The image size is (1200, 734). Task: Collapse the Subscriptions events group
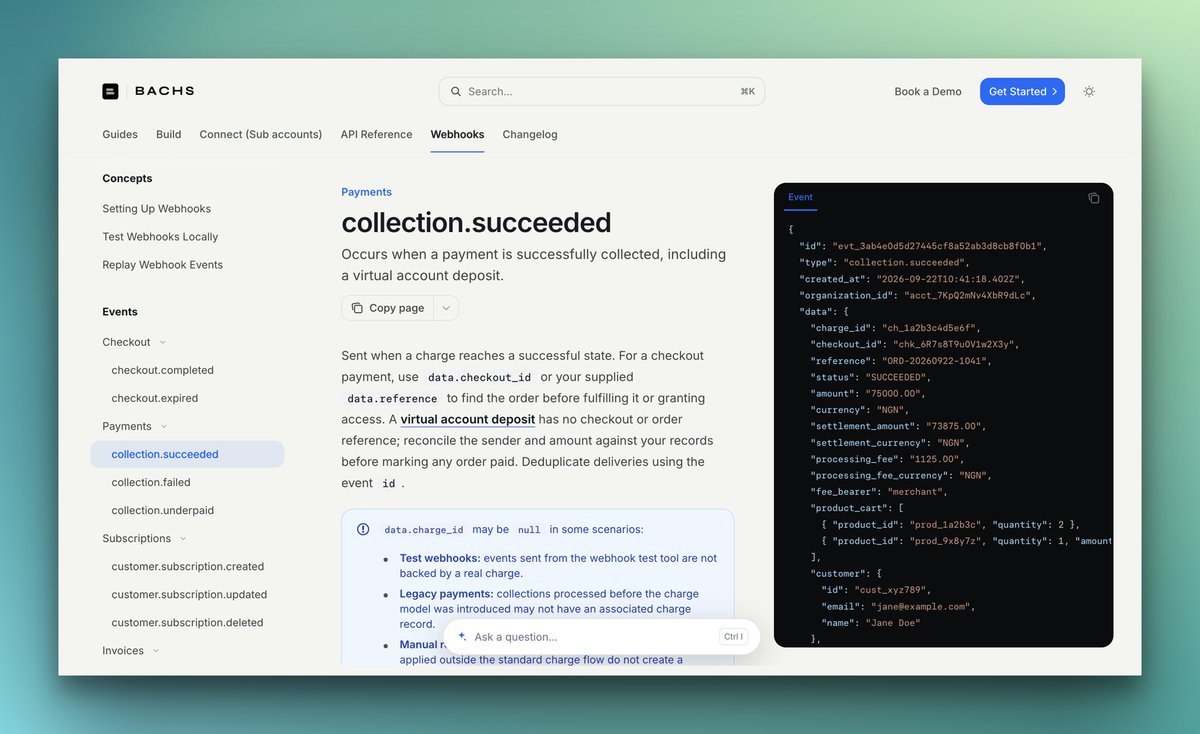tap(183, 538)
